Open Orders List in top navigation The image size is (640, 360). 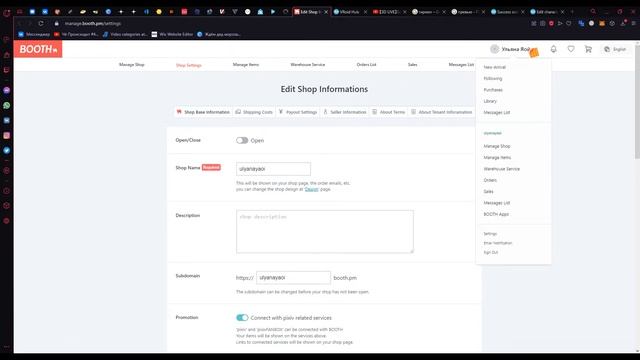click(367, 64)
